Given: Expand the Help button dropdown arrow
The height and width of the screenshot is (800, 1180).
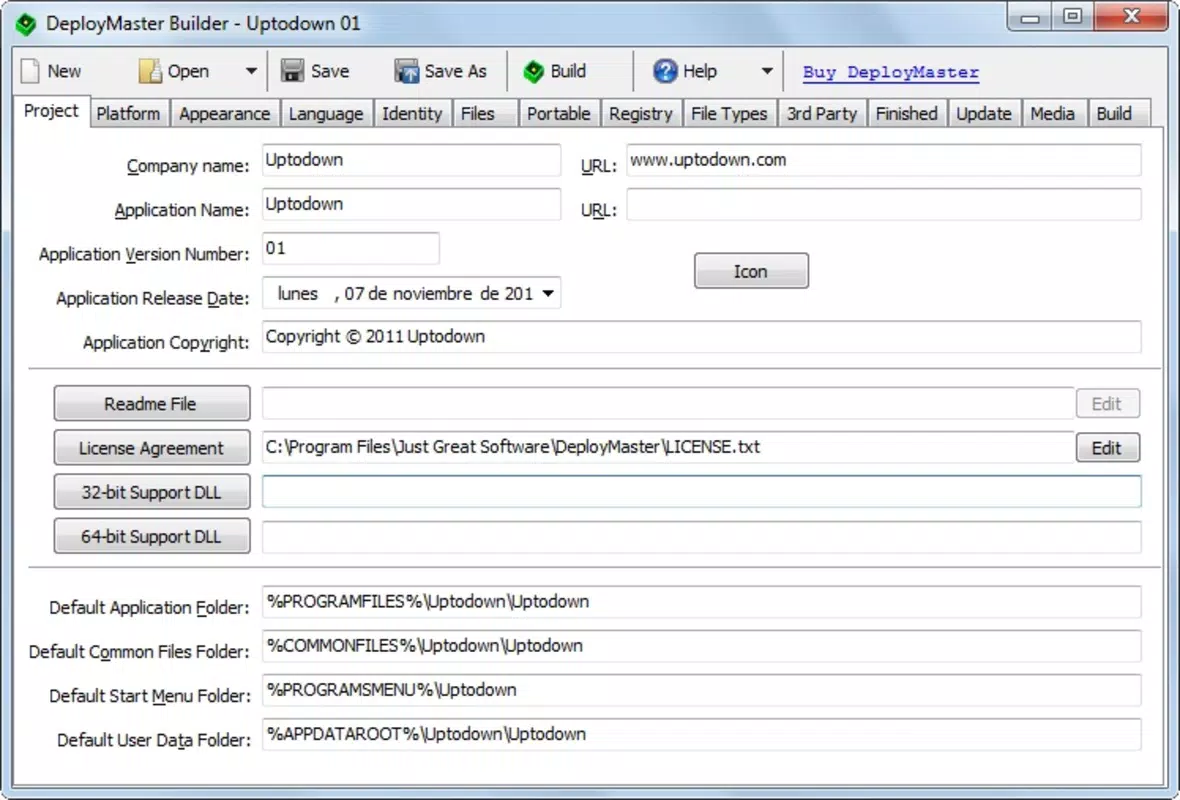Looking at the screenshot, I should click(x=766, y=71).
